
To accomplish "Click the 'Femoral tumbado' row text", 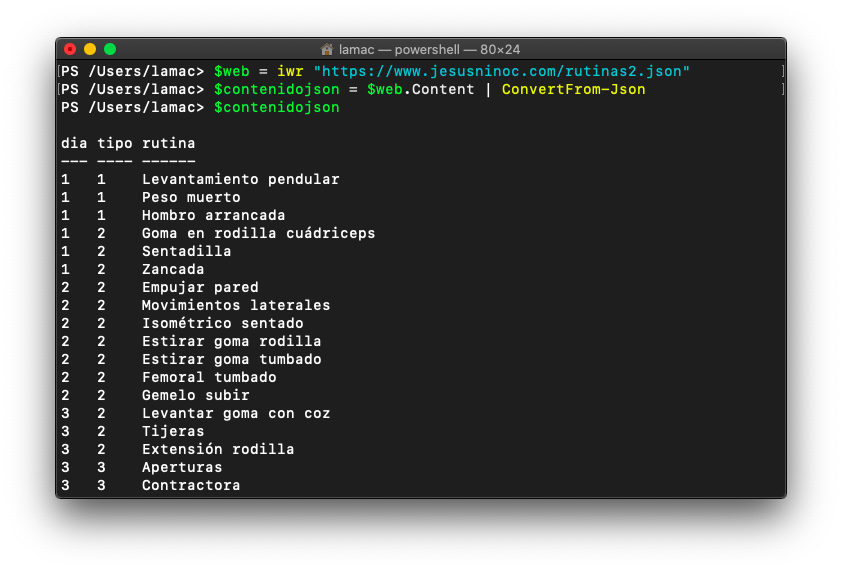I will click(209, 378).
